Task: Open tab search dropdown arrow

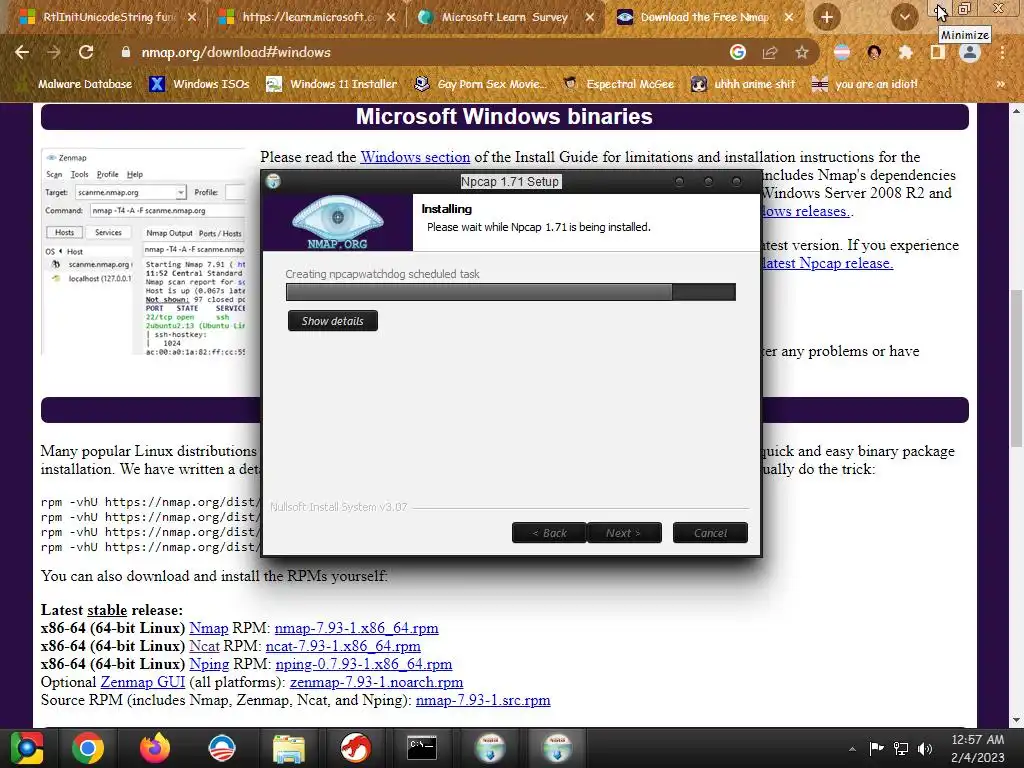Action: pyautogui.click(x=904, y=17)
